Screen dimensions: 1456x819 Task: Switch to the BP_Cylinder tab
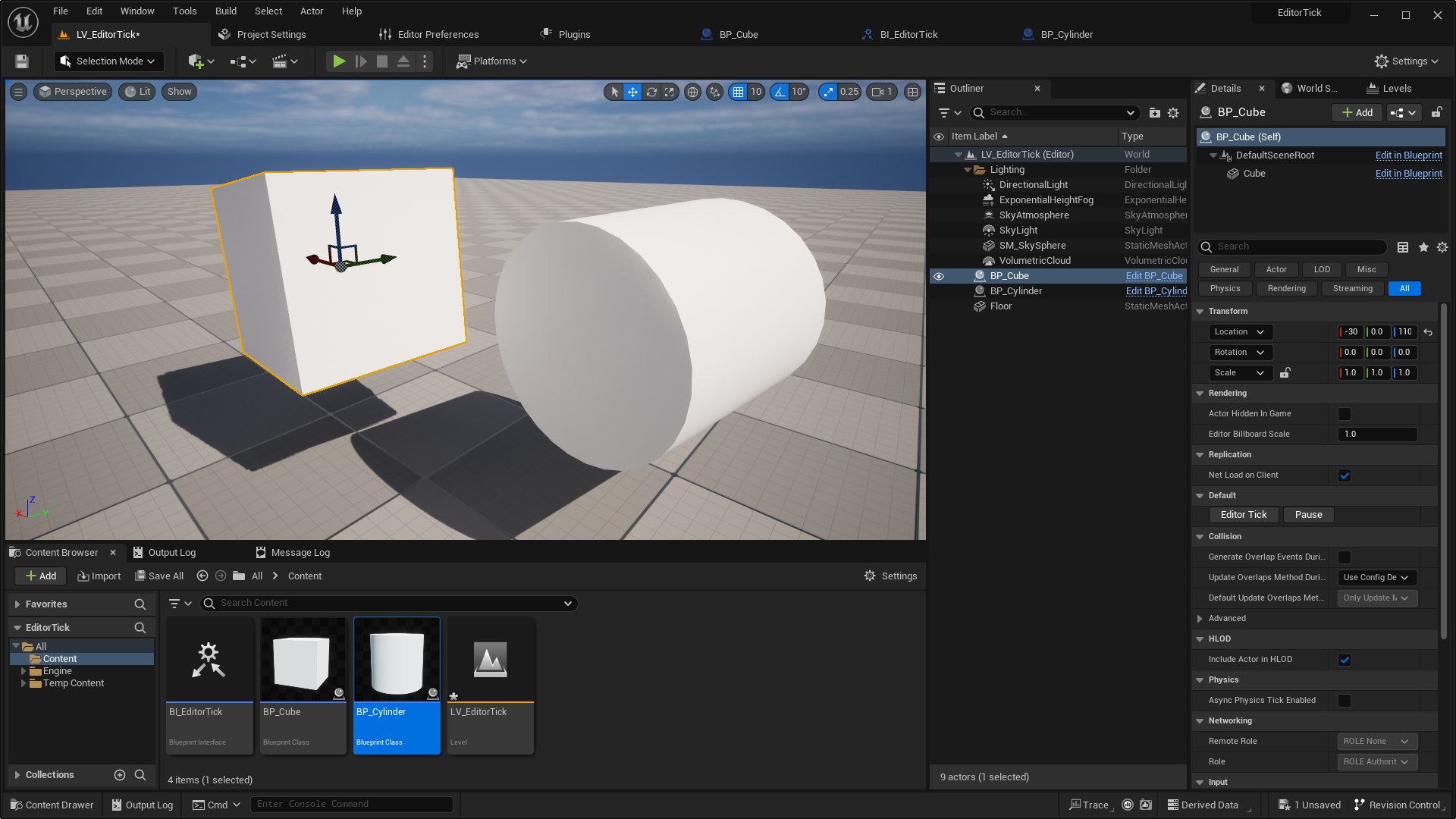tap(1066, 35)
